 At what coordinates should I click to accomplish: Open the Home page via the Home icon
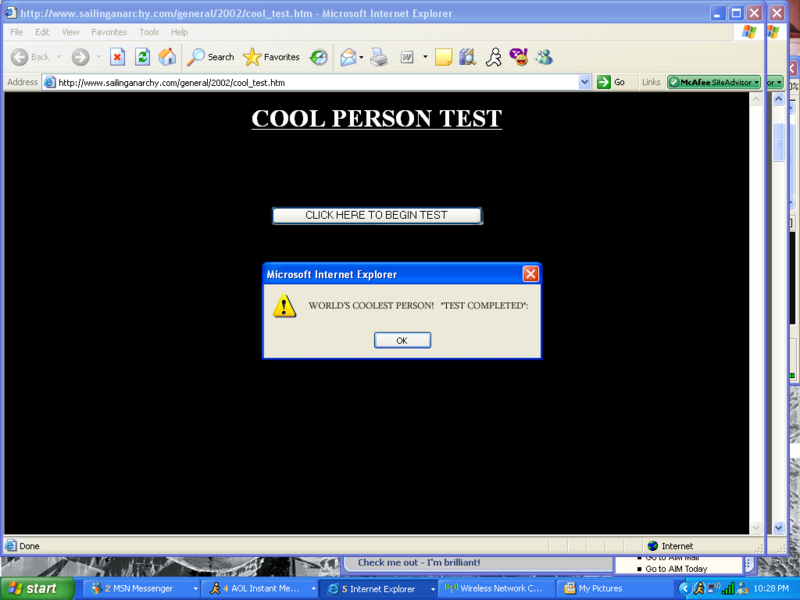click(170, 57)
